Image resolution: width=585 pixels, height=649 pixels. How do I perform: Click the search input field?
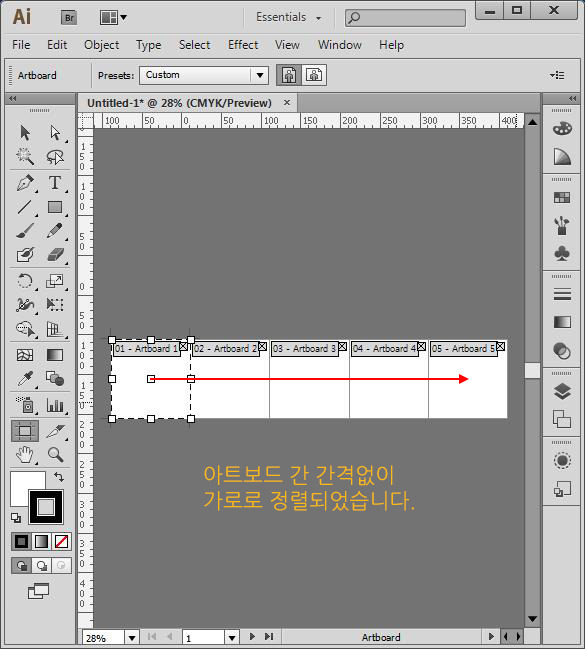(405, 18)
